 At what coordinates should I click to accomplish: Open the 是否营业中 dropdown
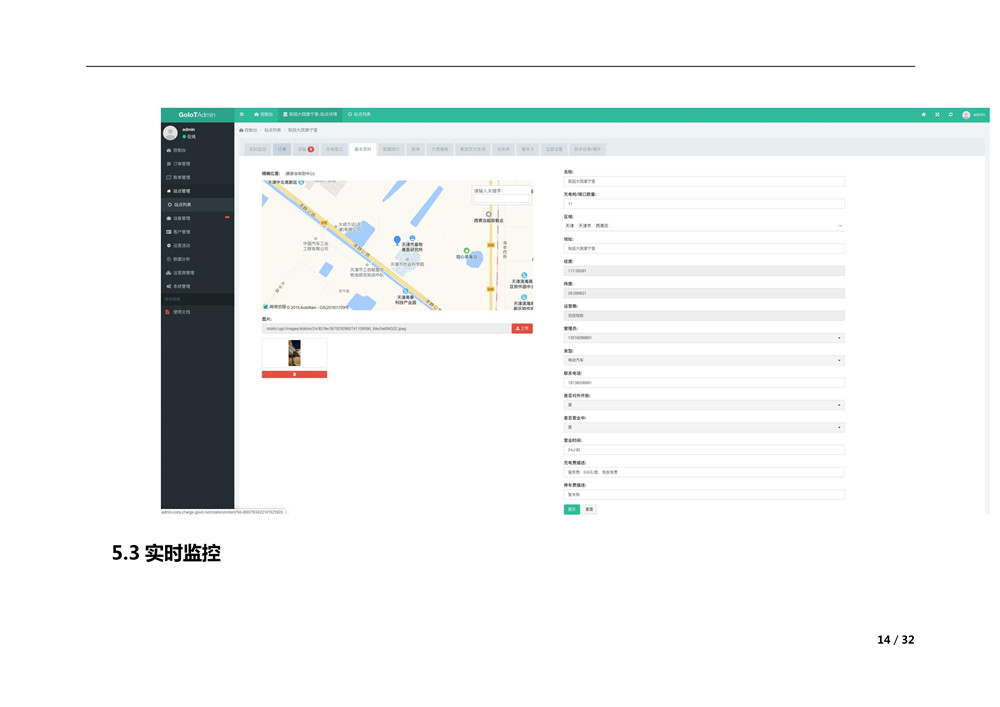pyautogui.click(x=704, y=427)
